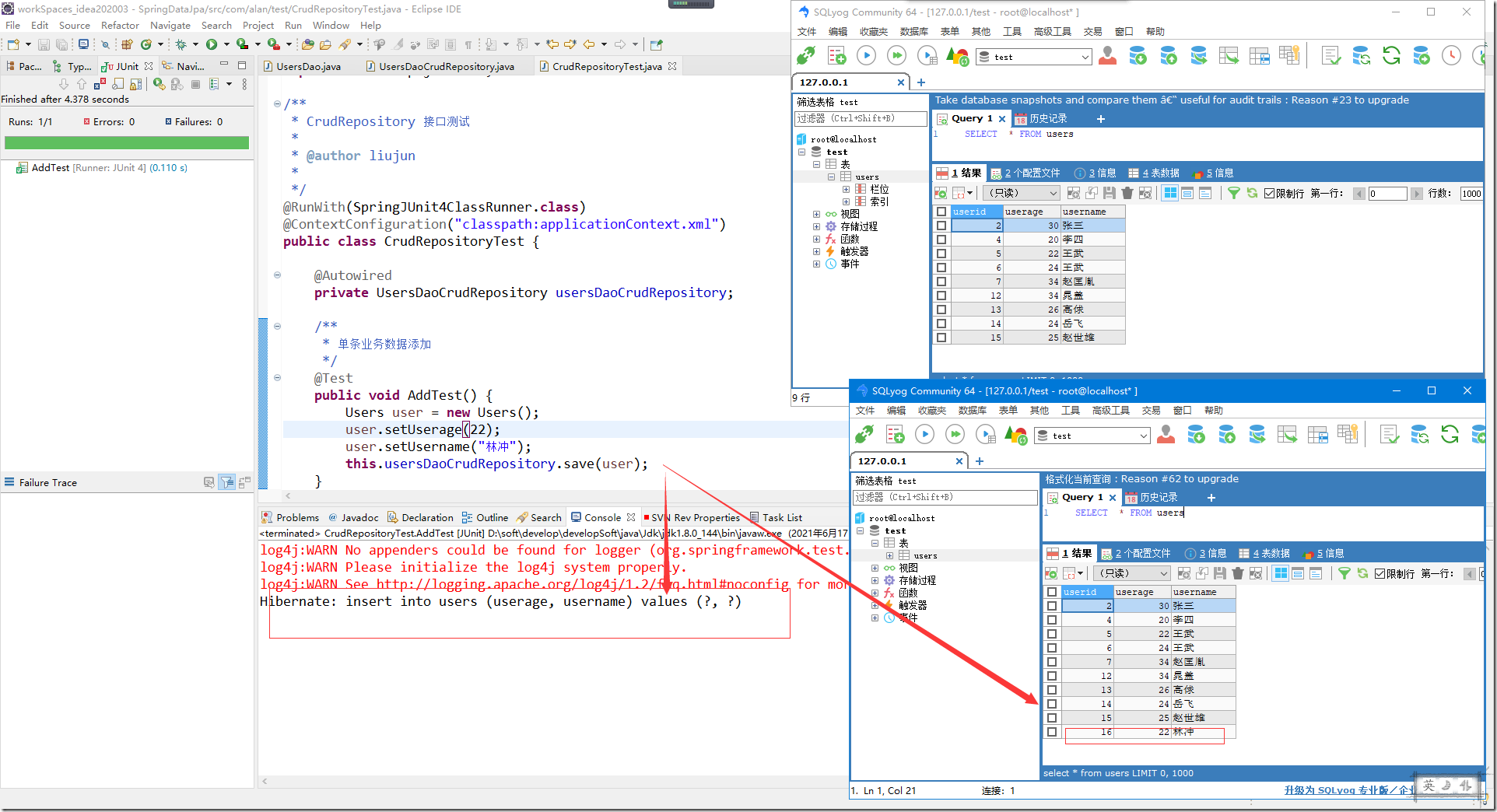Tick checkbox for userid 4 row in back SQLyog

pyautogui.click(x=941, y=240)
